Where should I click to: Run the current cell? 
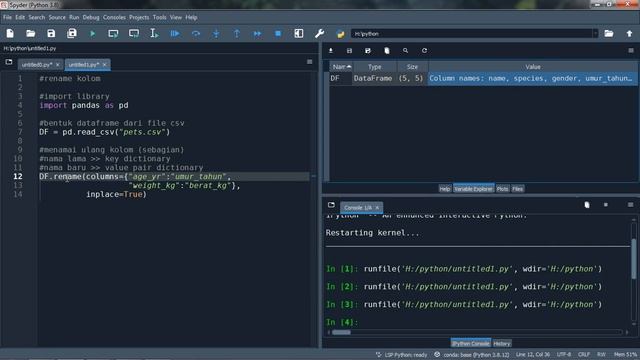coord(113,33)
